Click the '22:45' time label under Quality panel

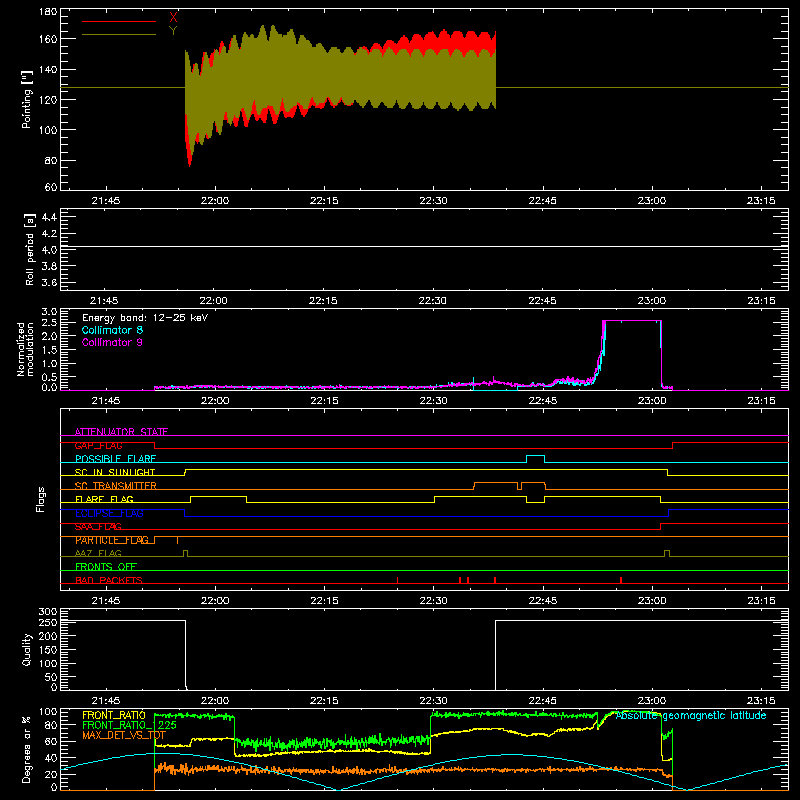pyautogui.click(x=542, y=701)
